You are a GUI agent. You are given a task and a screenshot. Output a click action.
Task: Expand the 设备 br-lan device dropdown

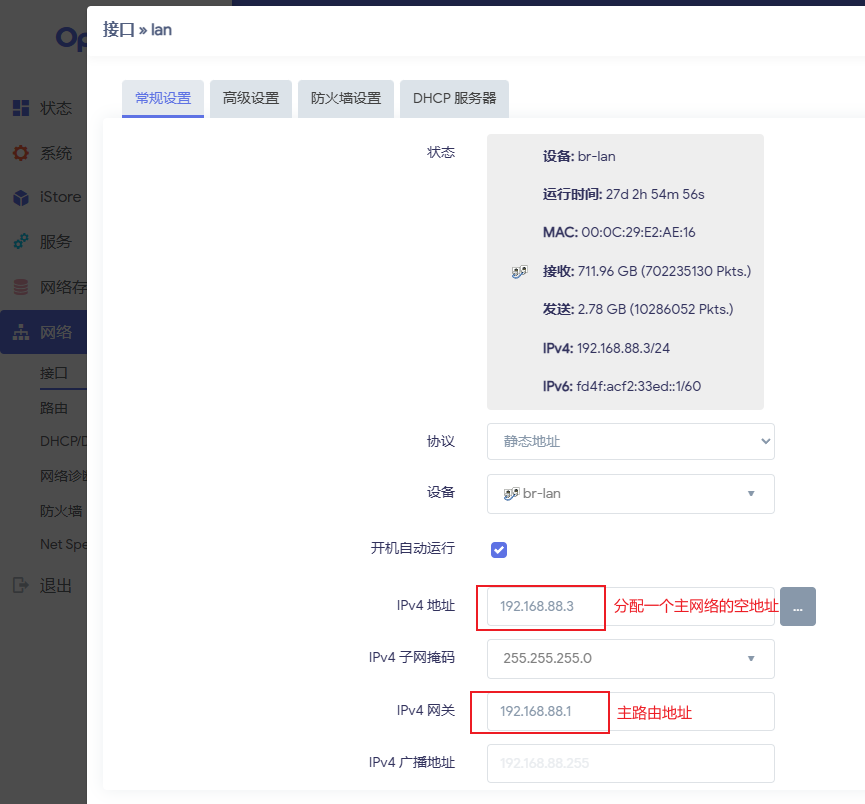(x=630, y=493)
